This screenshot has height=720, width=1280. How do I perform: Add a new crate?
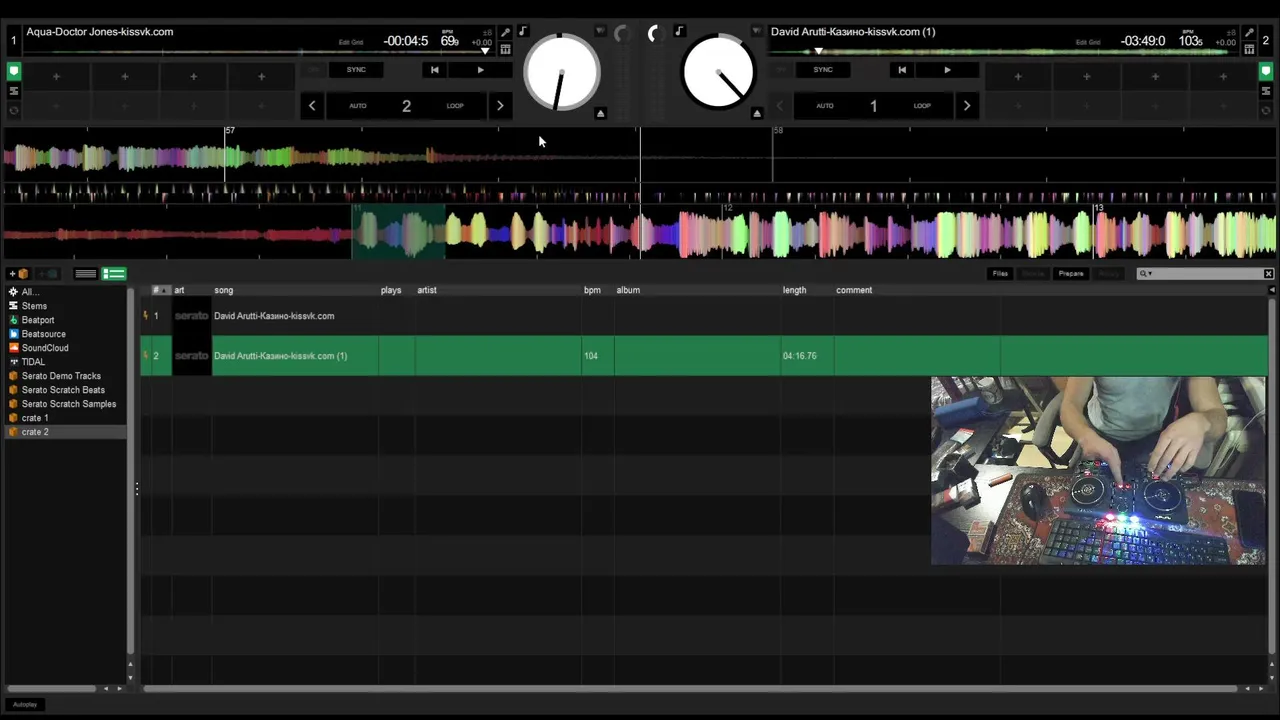(18, 274)
